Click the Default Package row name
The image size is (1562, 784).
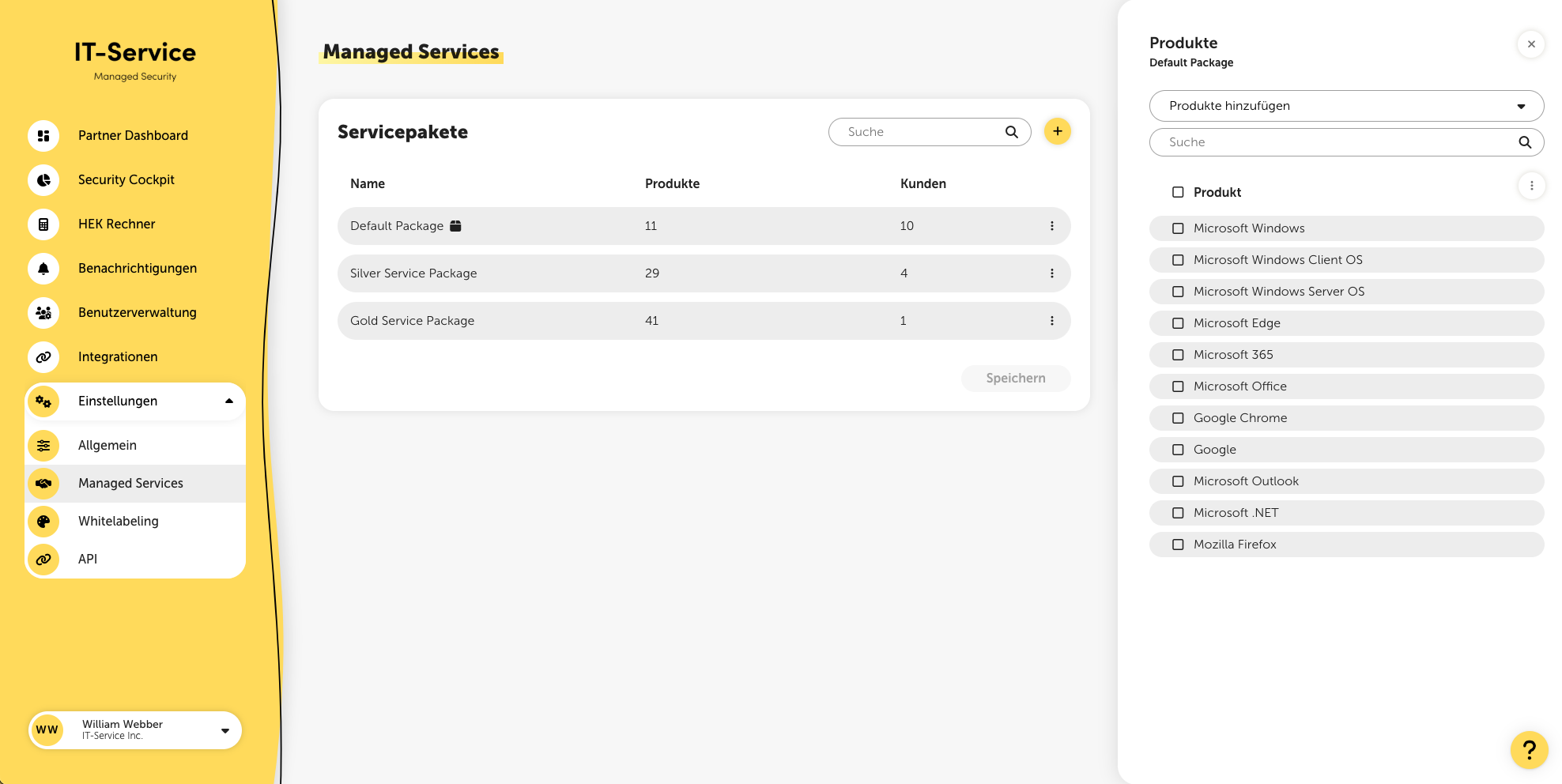[397, 226]
